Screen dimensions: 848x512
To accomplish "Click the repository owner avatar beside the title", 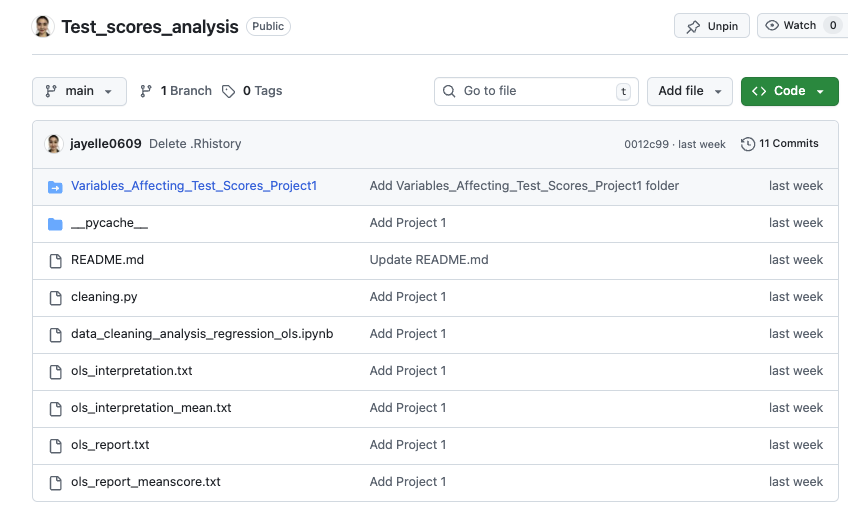I will (x=43, y=27).
